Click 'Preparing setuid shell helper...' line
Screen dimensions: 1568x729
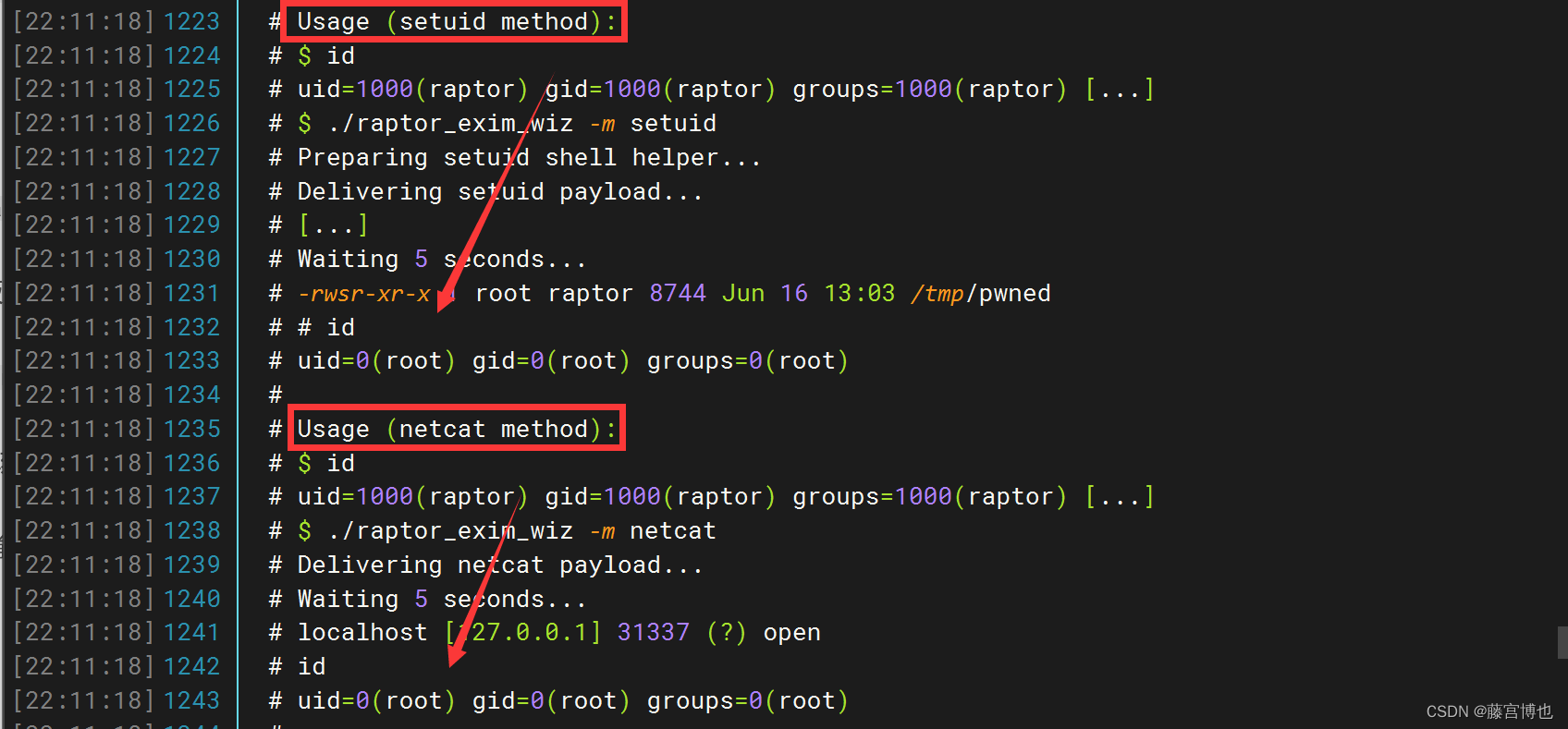[x=529, y=157]
